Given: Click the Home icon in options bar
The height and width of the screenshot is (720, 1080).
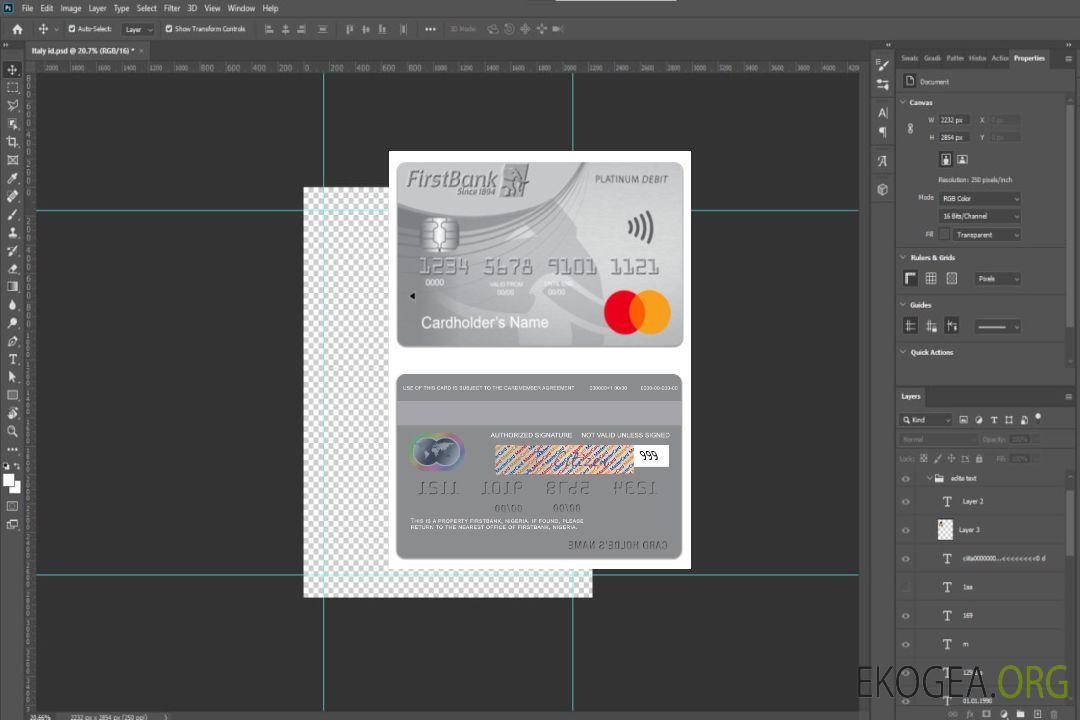Looking at the screenshot, I should point(17,29).
